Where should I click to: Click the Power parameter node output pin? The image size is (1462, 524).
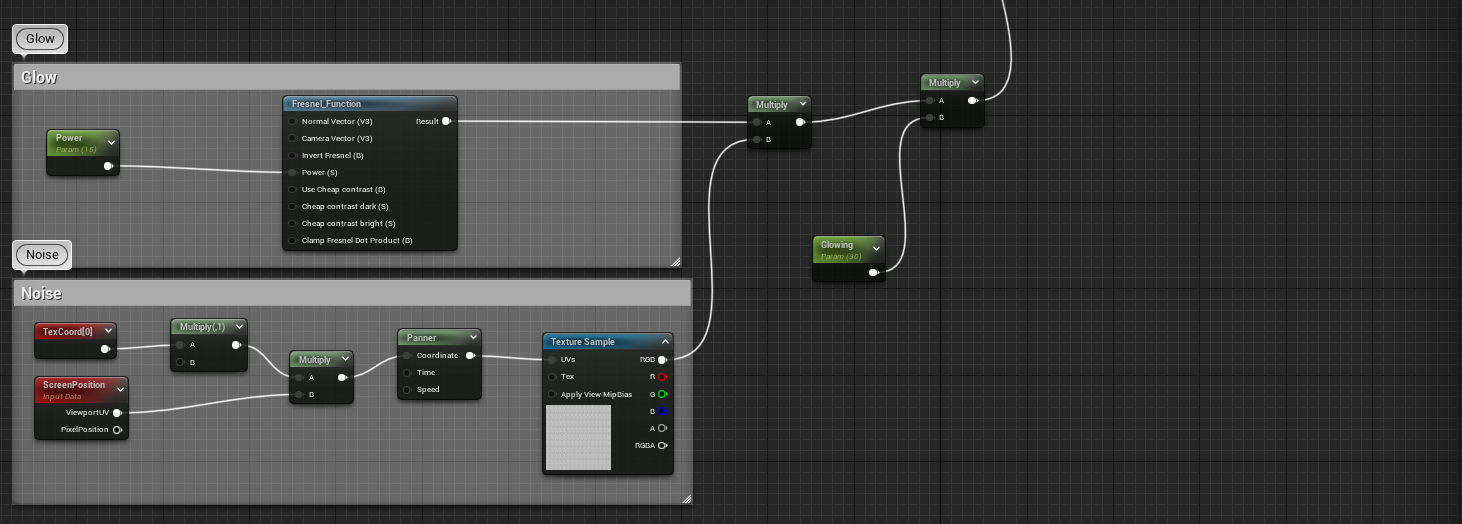point(108,166)
